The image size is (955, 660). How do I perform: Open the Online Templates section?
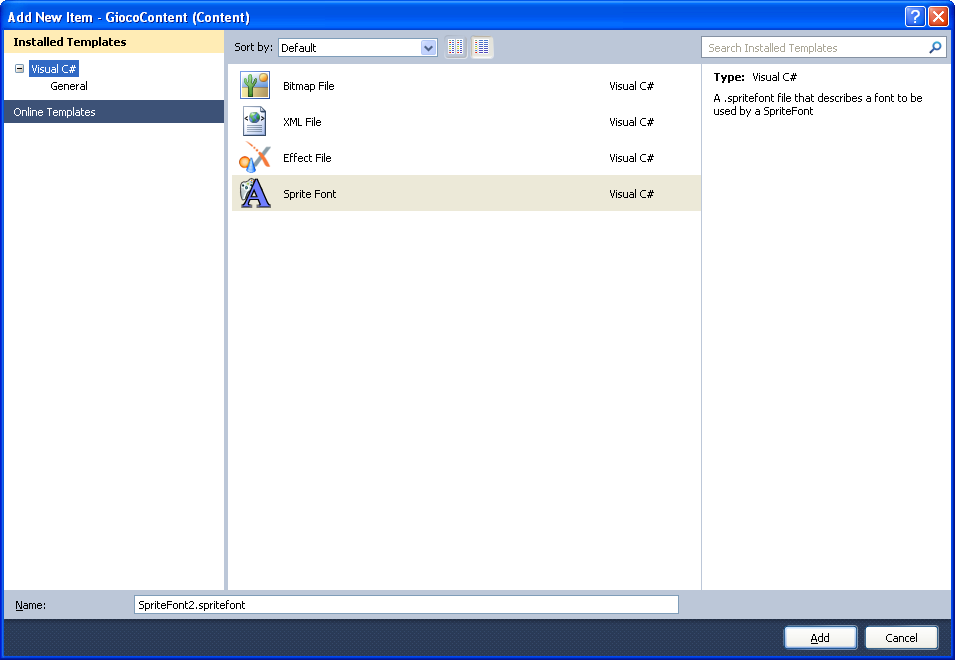[114, 112]
